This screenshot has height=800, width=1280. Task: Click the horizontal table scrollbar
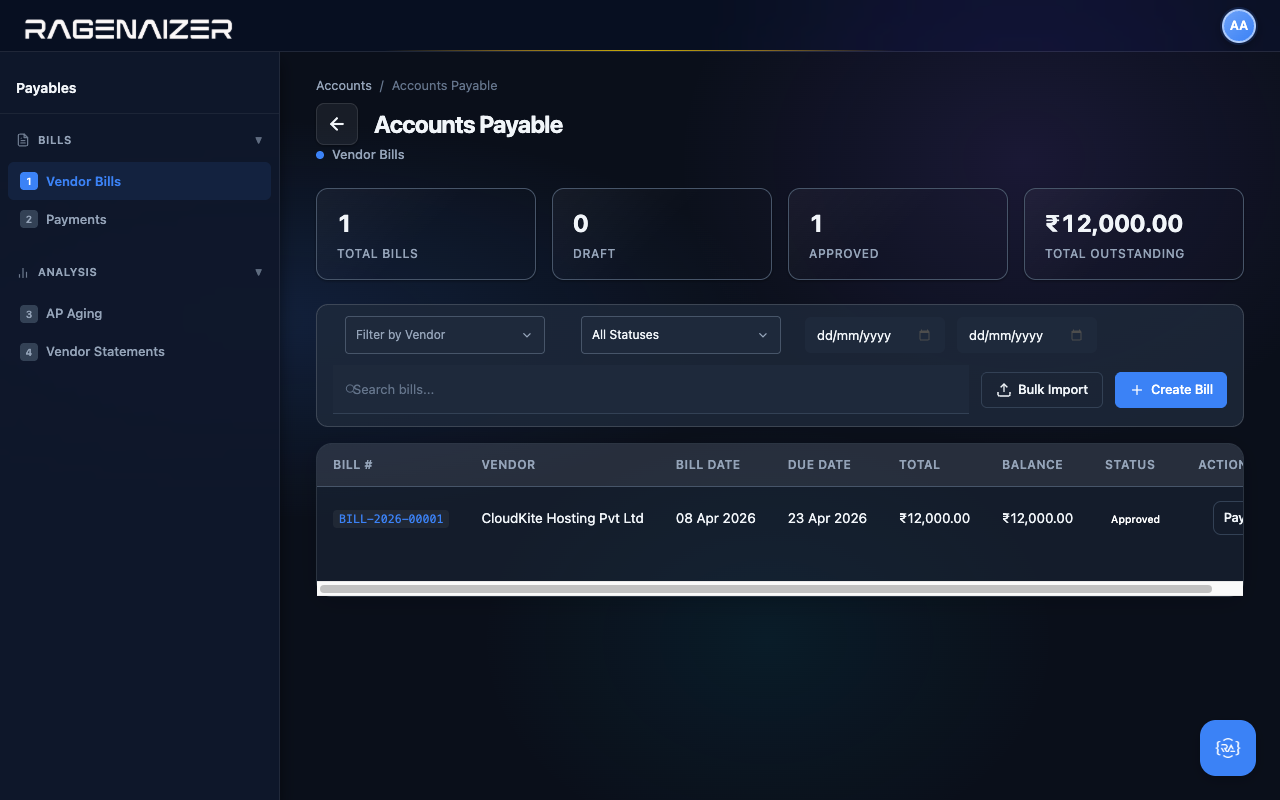click(765, 589)
